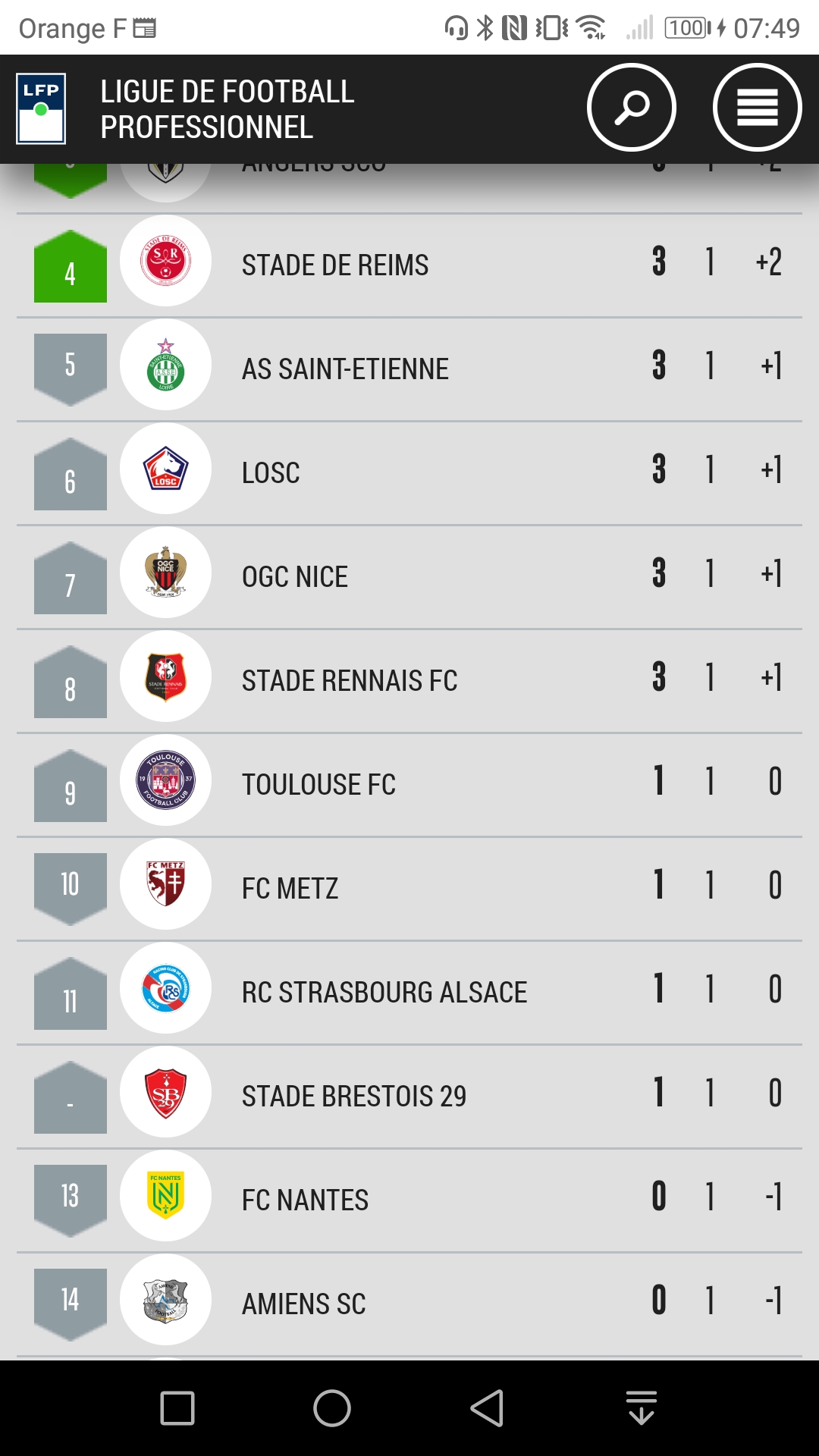Tap the green rank 4 hexagon badge
This screenshot has height=1456, width=819.
click(71, 266)
